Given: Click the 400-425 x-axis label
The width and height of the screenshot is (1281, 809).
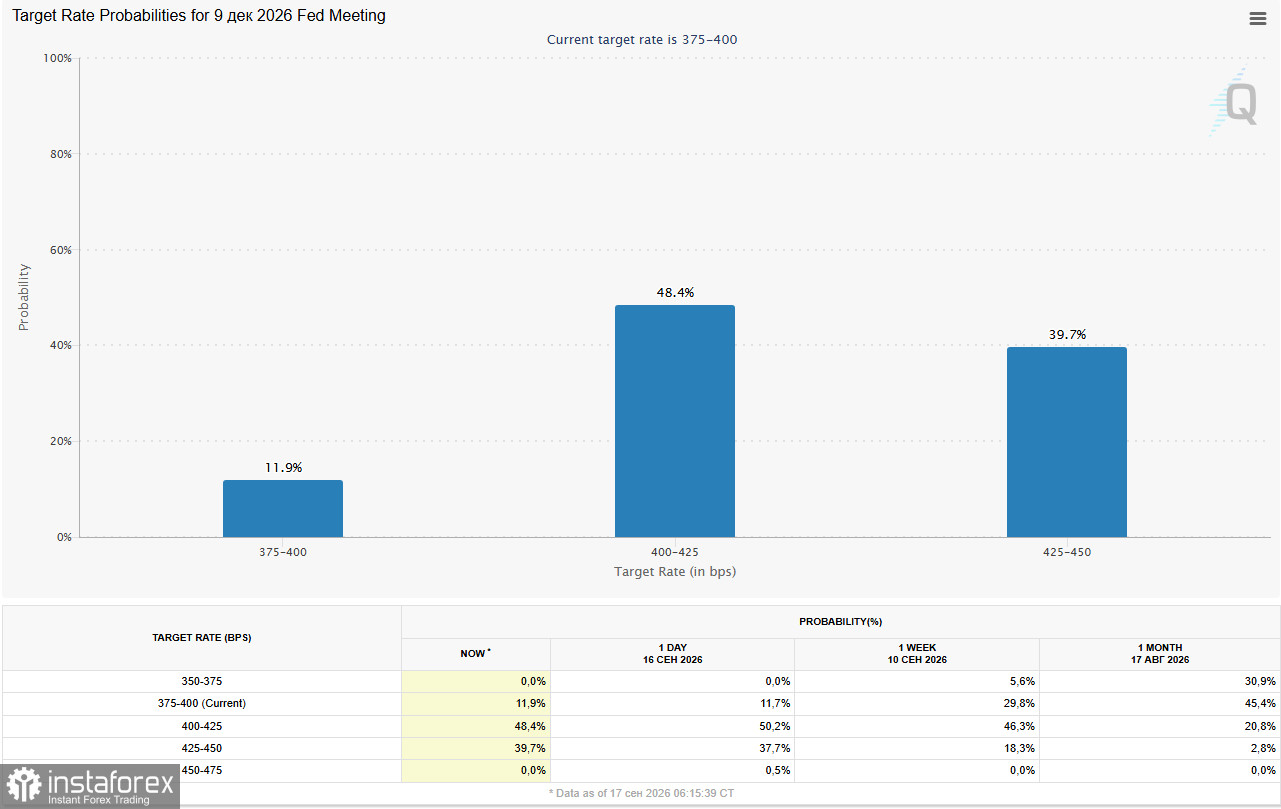Looking at the screenshot, I should pos(675,552).
